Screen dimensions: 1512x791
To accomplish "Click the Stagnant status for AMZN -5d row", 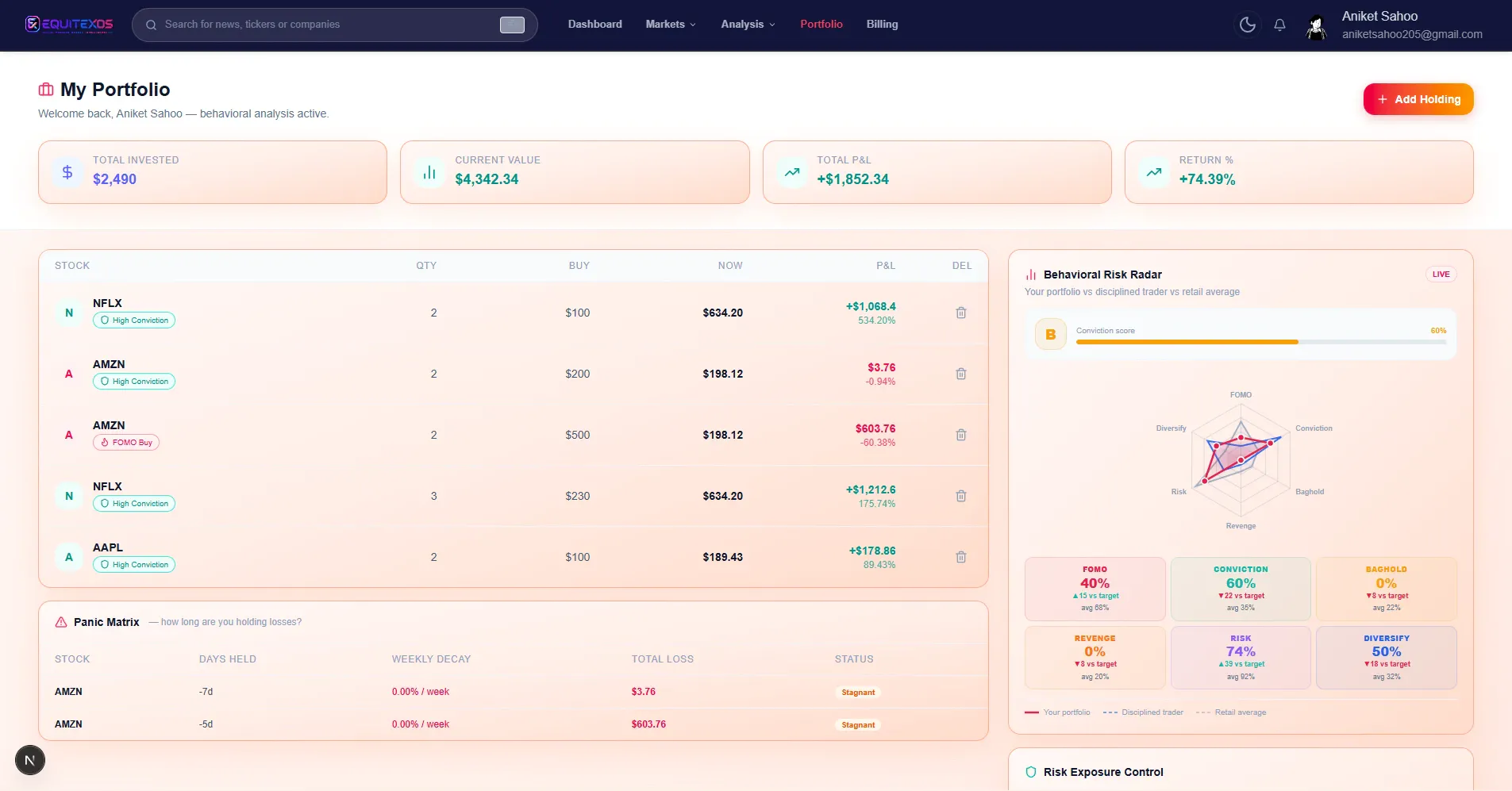I will click(x=858, y=725).
